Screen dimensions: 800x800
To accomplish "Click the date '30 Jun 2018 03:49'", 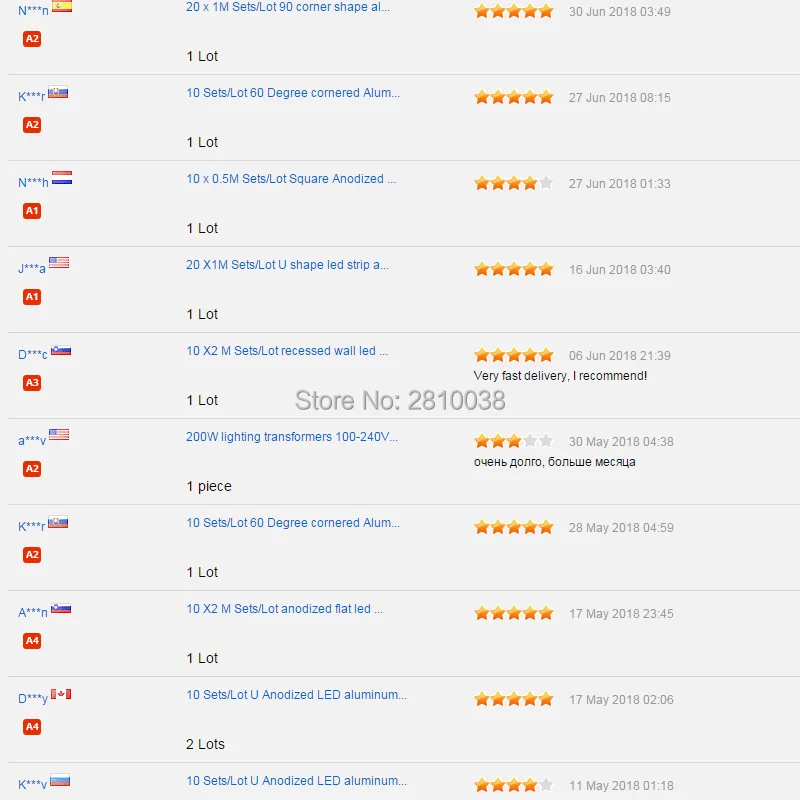I will 619,12.
